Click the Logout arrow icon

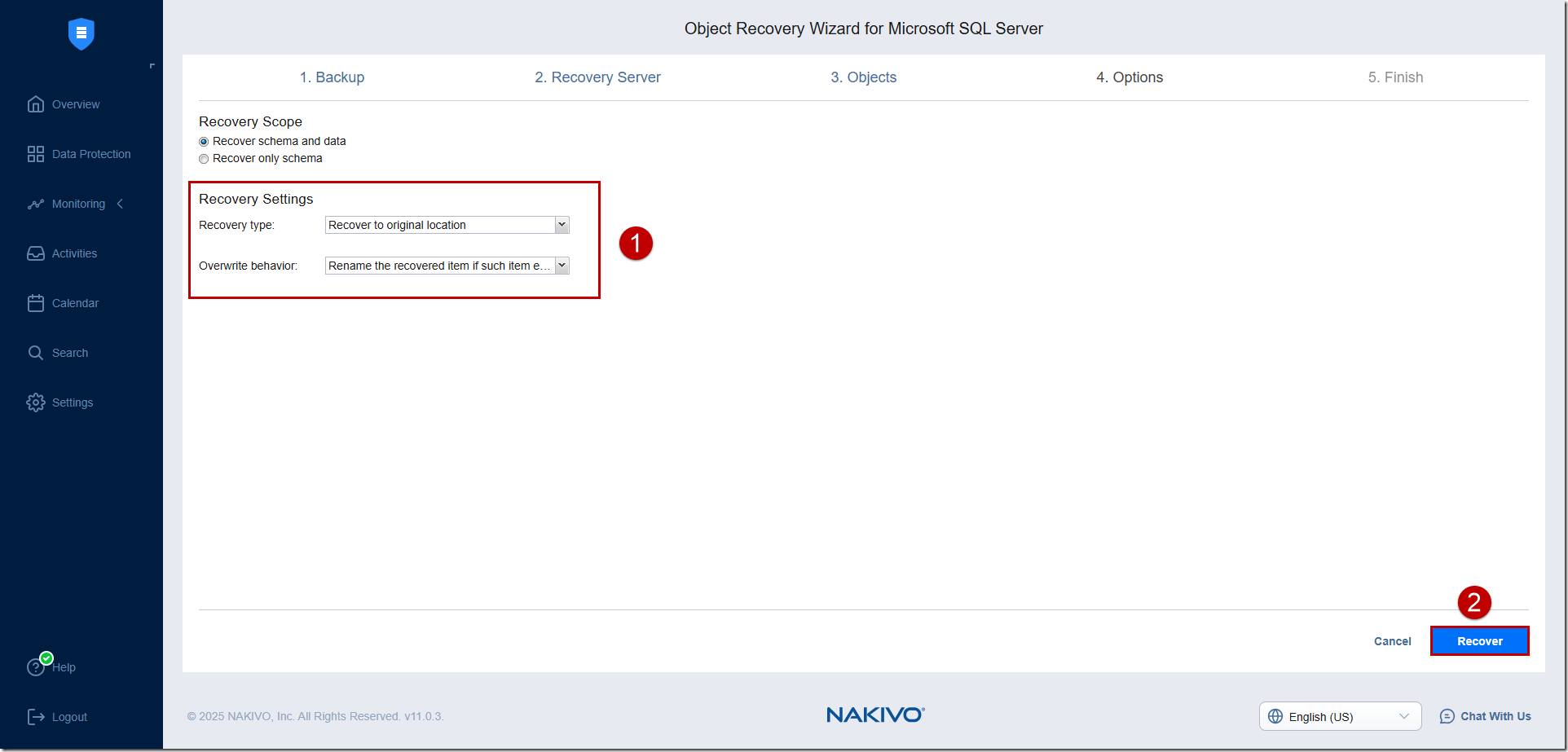pos(36,717)
